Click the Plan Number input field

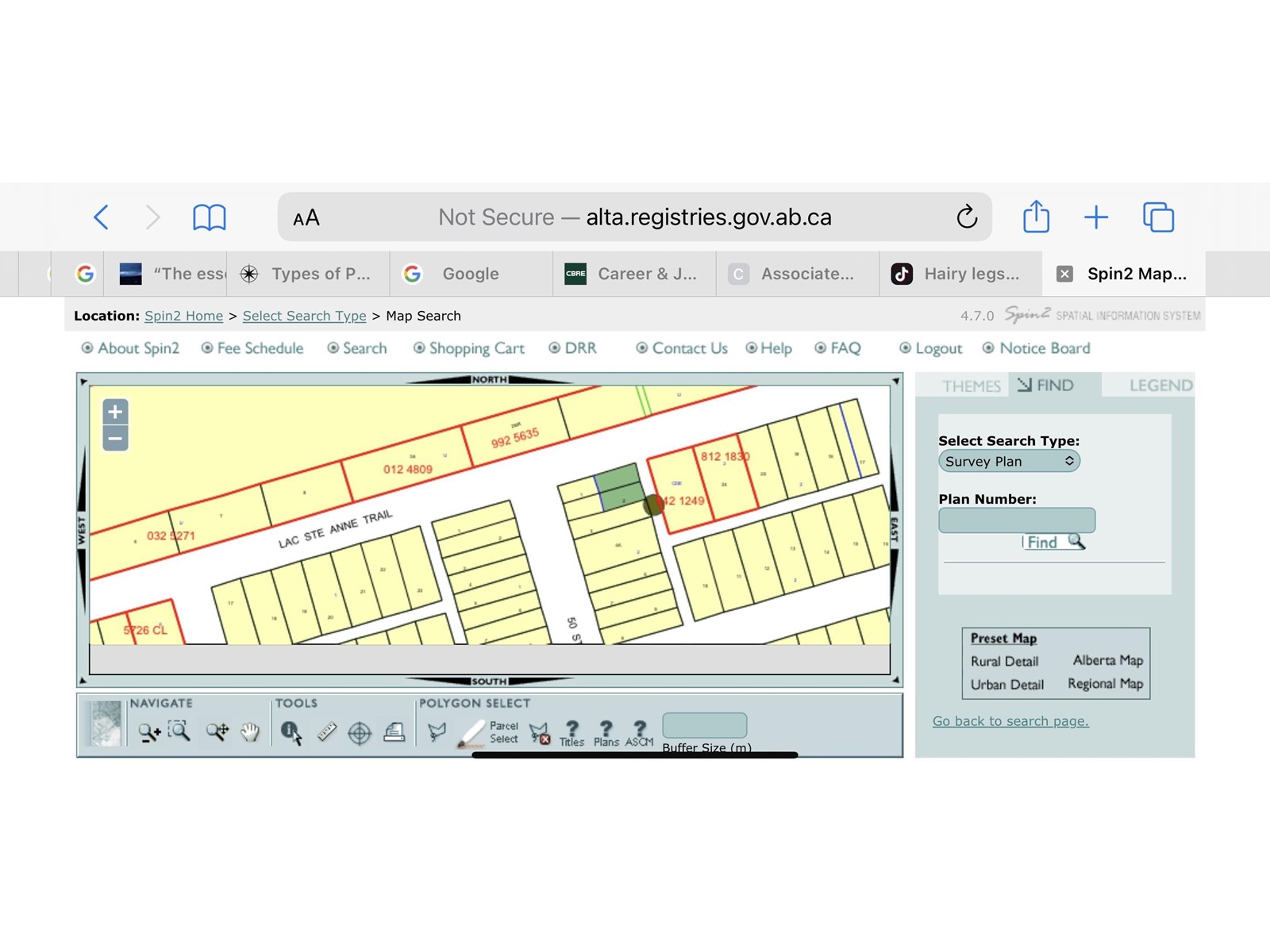click(1017, 520)
